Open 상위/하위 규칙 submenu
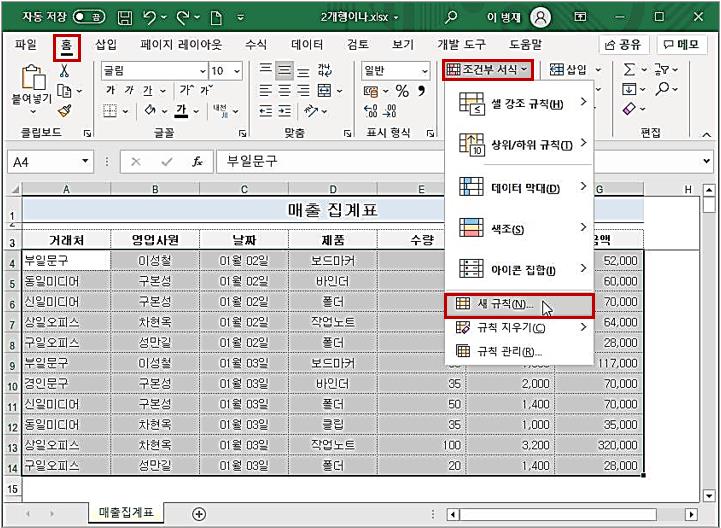The image size is (721, 528). click(519, 144)
